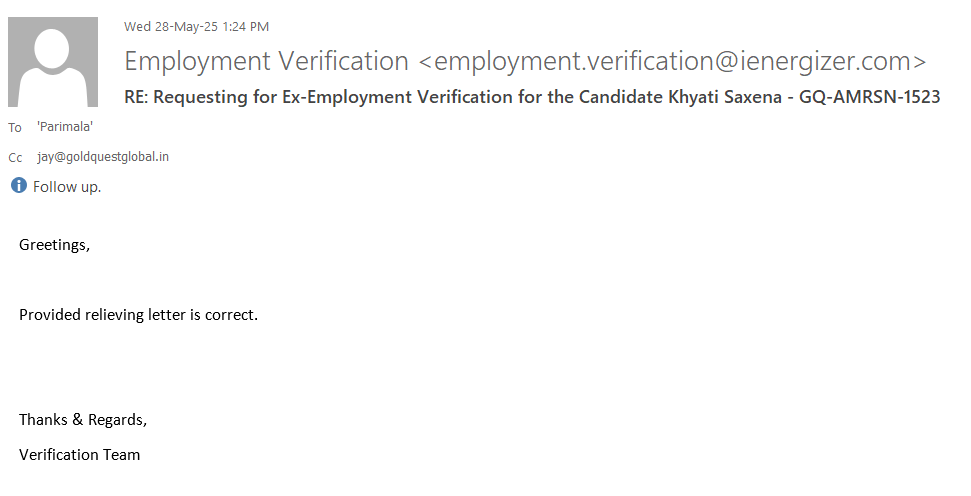The height and width of the screenshot is (496, 971).
Task: Open the jay@goldquestglobal.in Cc contact
Action: click(103, 157)
